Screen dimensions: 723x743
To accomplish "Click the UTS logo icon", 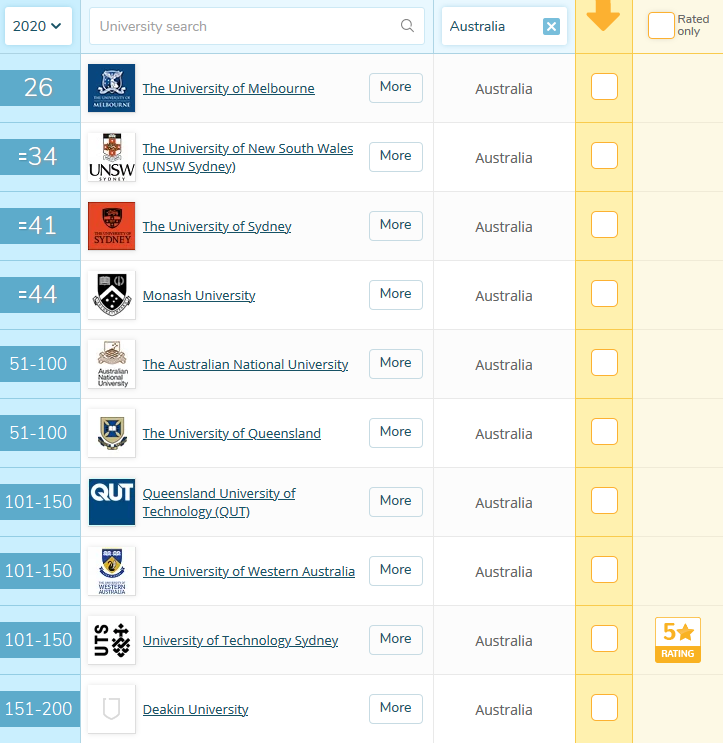I will click(111, 640).
